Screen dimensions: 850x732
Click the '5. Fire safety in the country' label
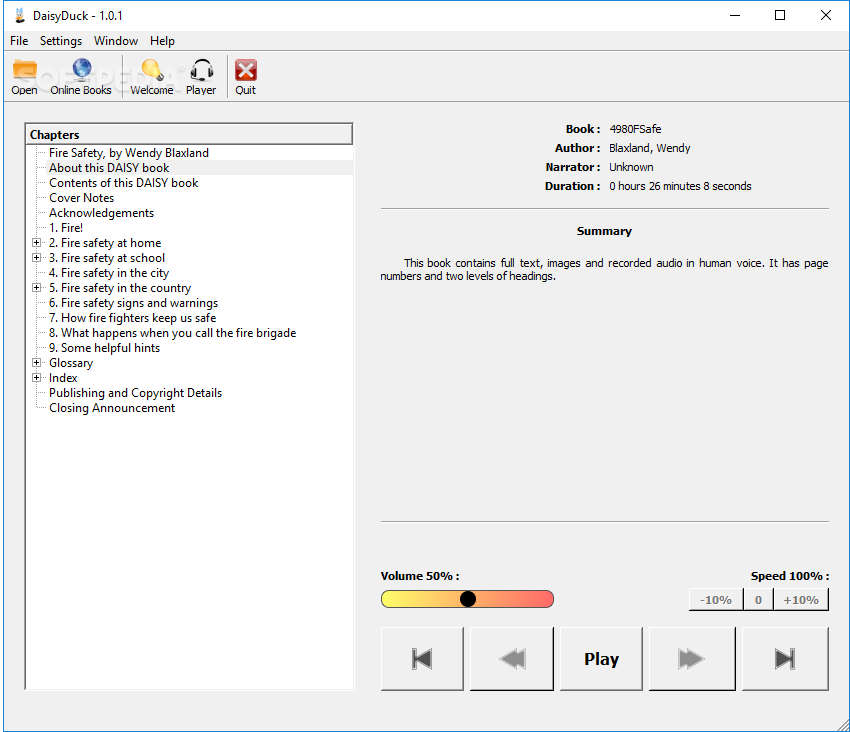pos(120,288)
